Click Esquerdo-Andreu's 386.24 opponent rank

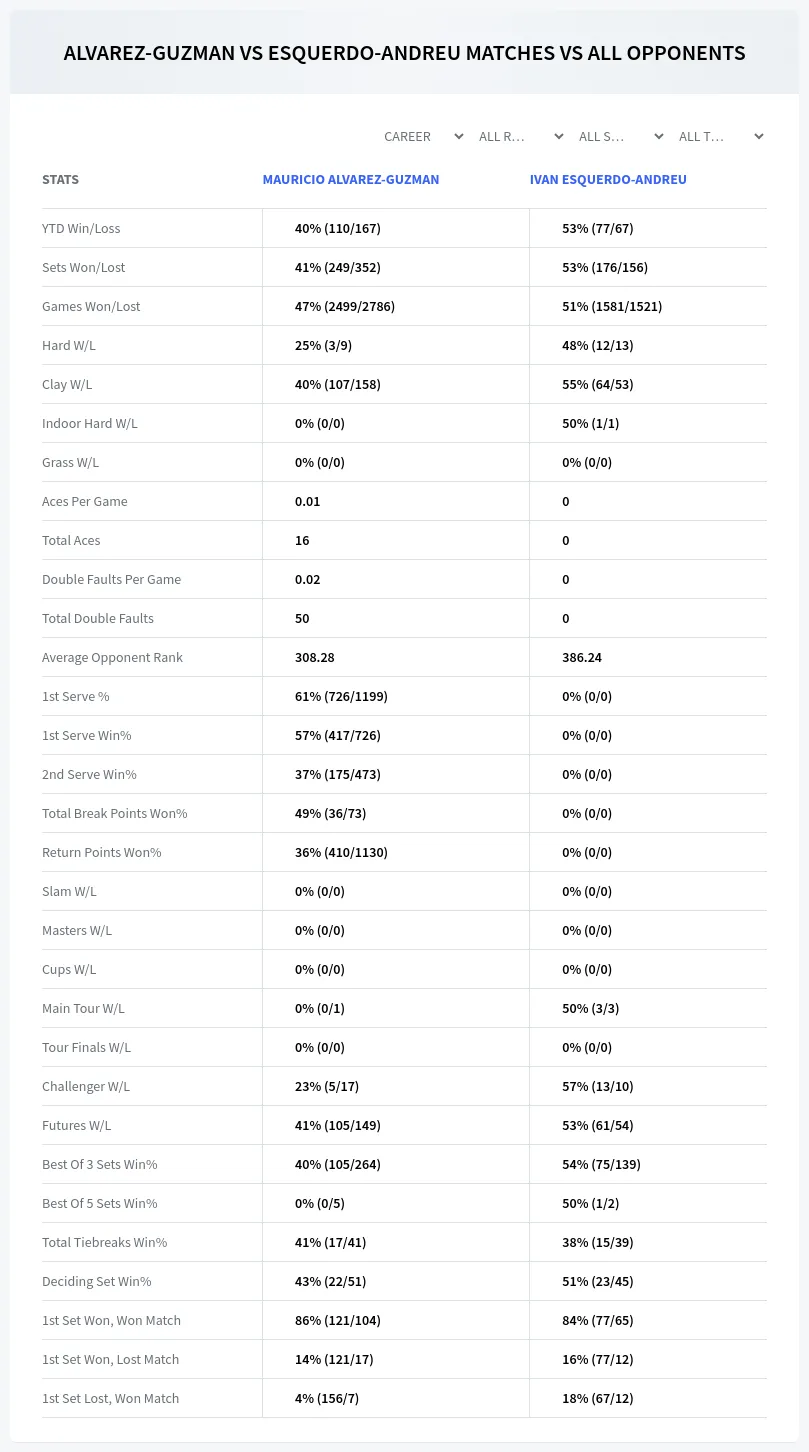click(x=582, y=657)
